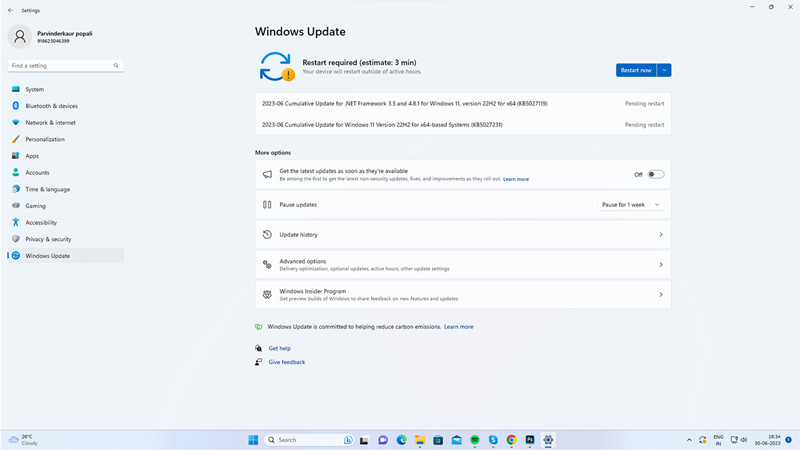Click the Get help link
Viewport: 800px width, 450px height.
280,348
